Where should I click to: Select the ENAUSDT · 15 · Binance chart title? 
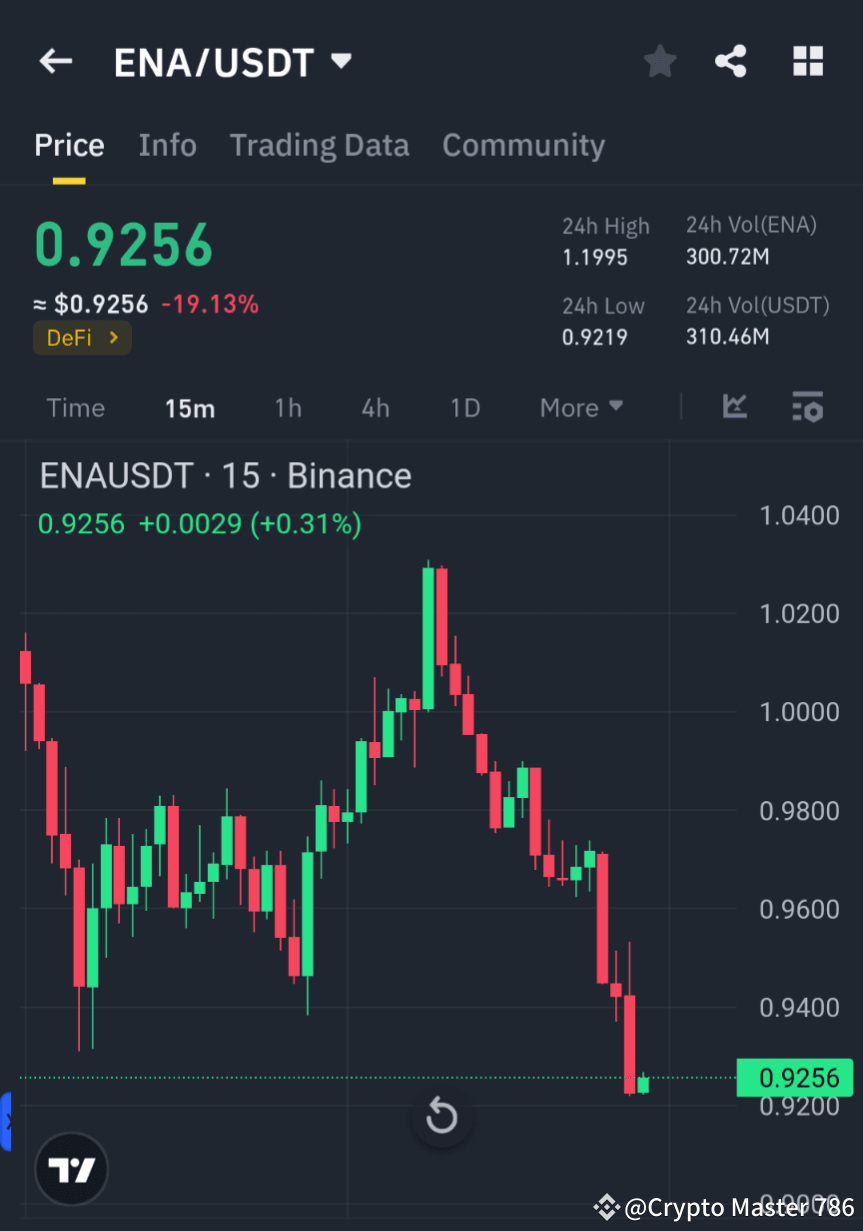pos(225,475)
